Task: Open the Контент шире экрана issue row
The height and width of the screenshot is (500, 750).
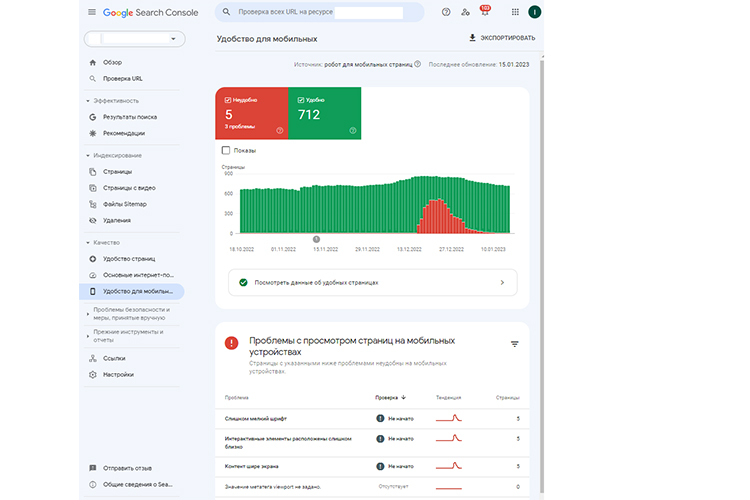Action: click(x=372, y=467)
